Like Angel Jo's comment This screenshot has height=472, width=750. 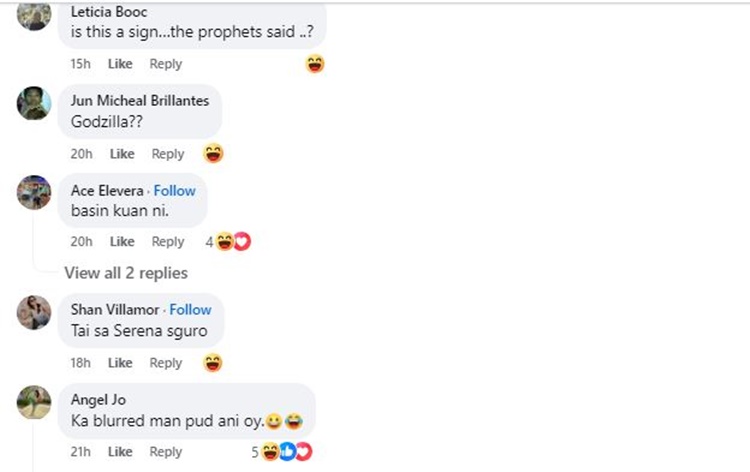click(x=120, y=451)
